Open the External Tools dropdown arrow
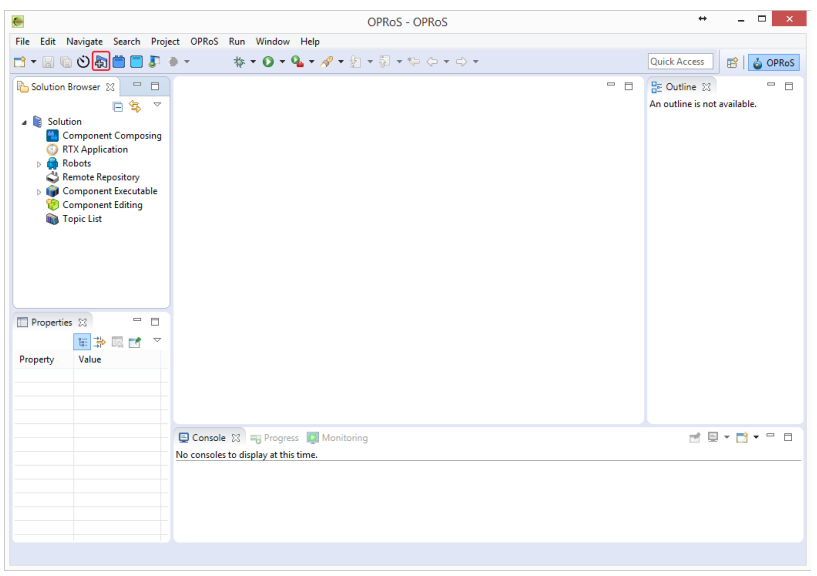 click(x=312, y=62)
